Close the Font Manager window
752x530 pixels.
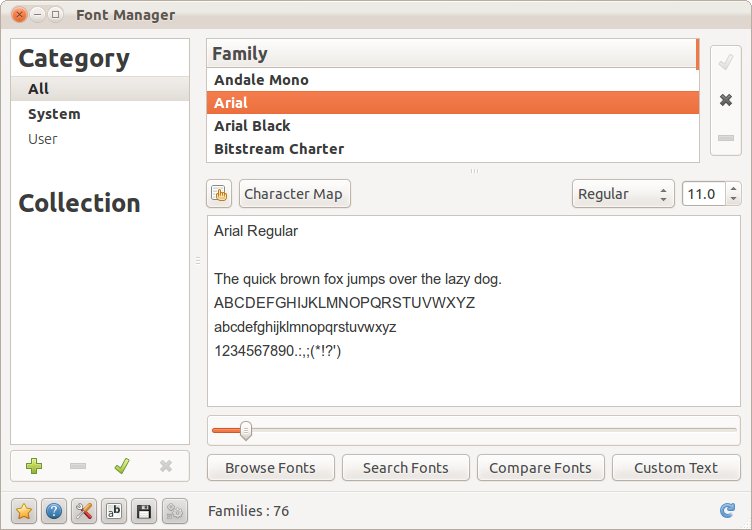pyautogui.click(x=19, y=14)
